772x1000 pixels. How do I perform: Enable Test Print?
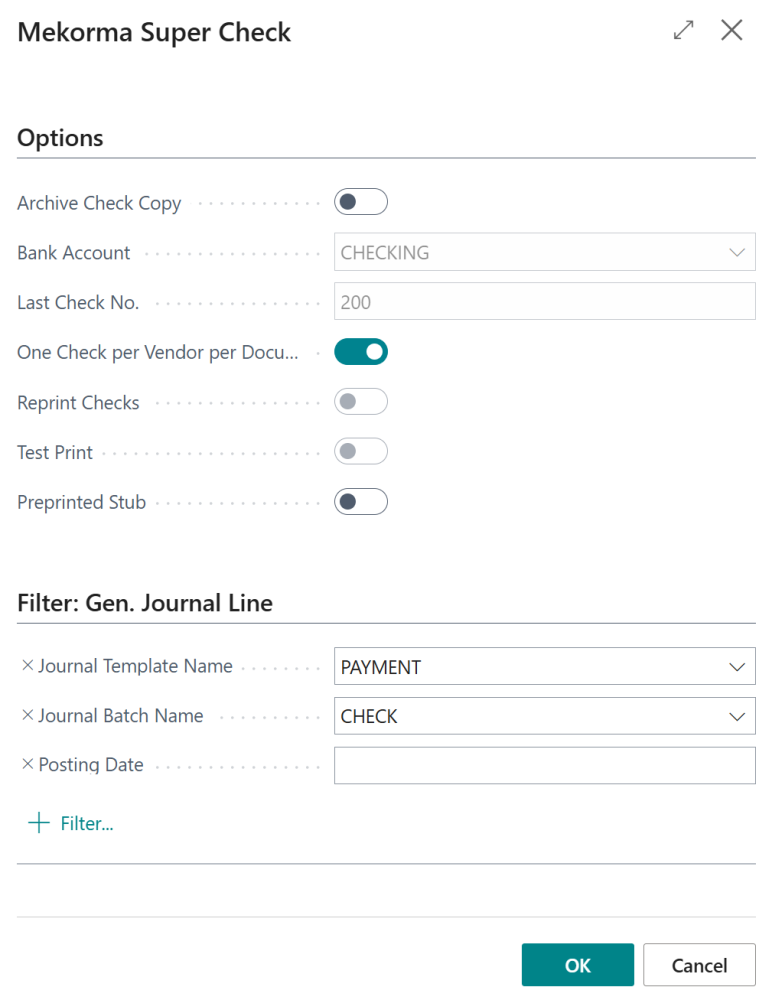click(360, 451)
